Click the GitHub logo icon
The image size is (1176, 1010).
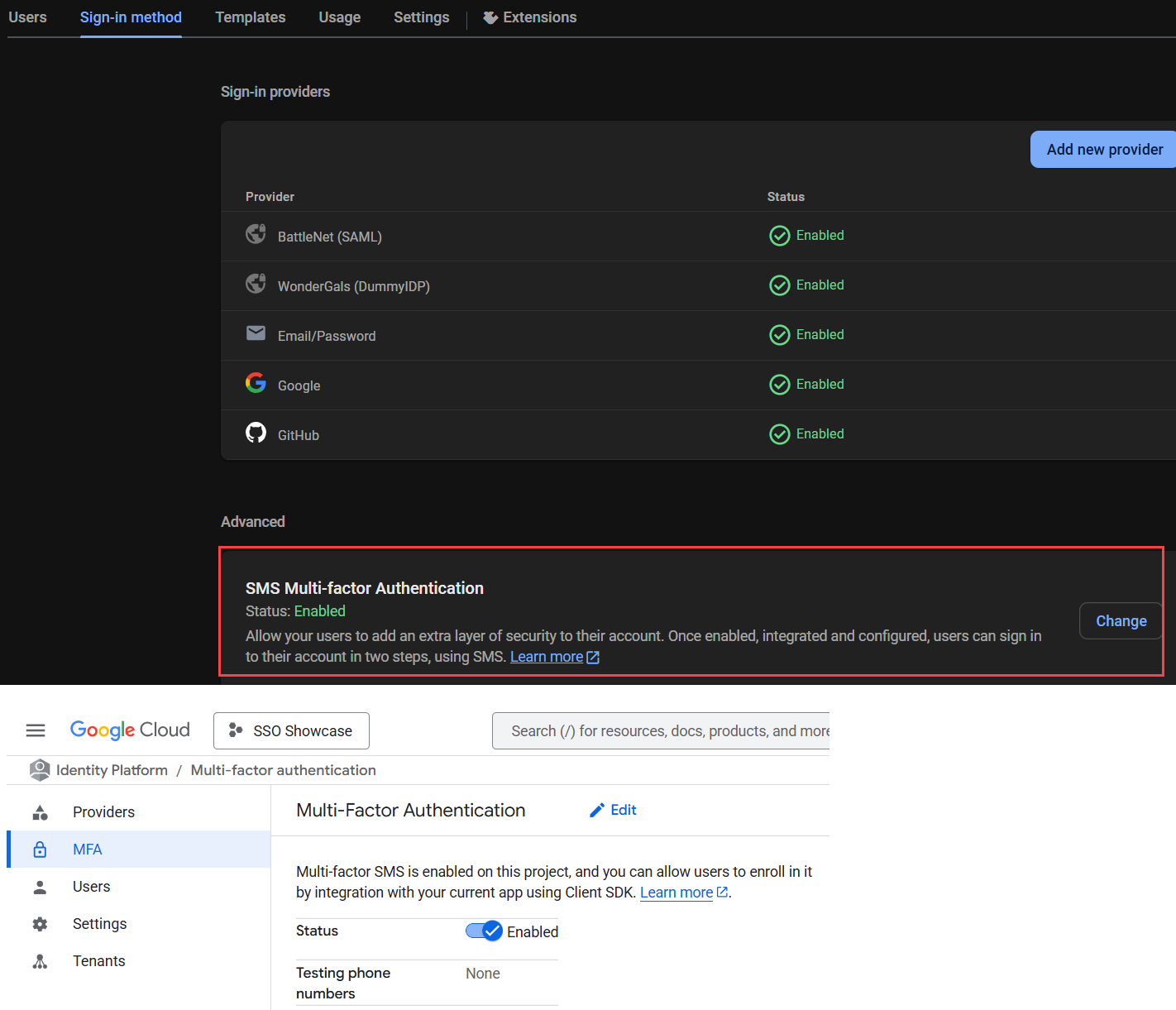(x=256, y=433)
